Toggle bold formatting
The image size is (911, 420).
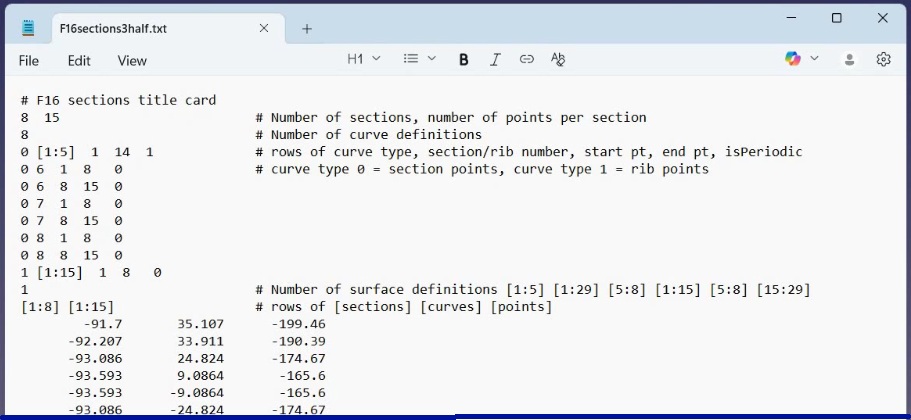pos(464,60)
